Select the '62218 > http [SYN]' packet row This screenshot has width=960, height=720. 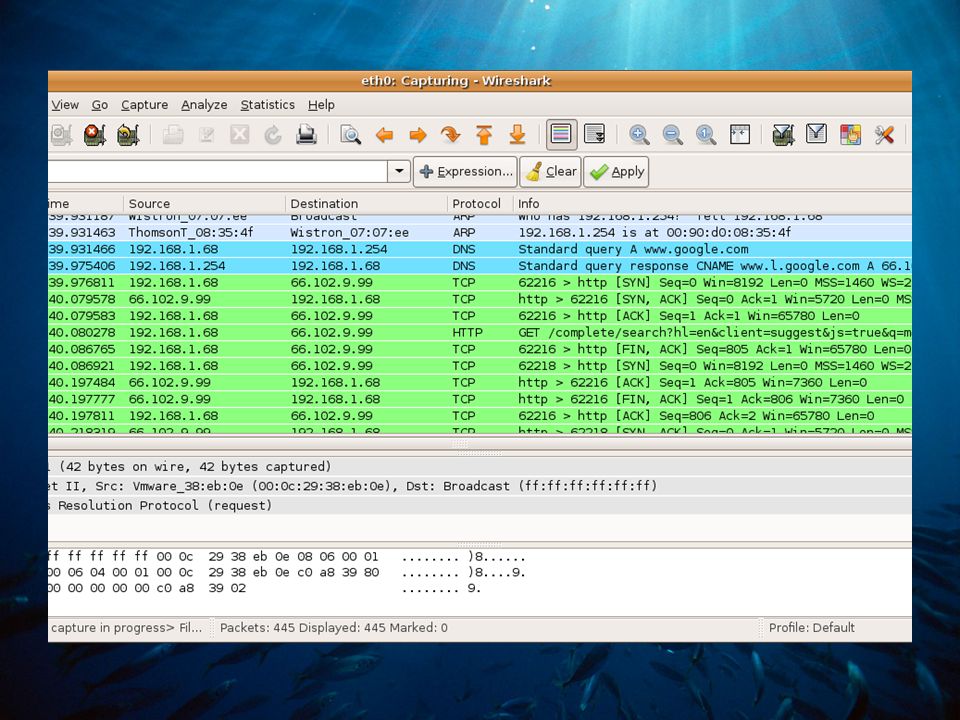coord(479,366)
